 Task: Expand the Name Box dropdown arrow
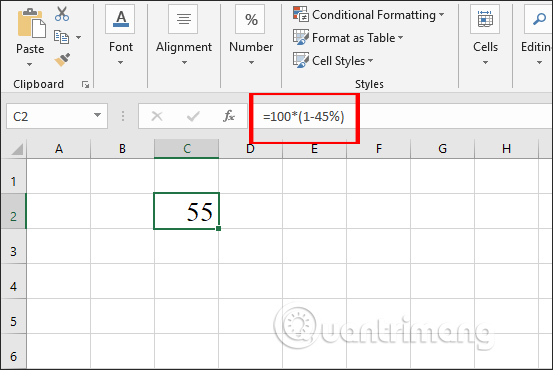pyautogui.click(x=97, y=115)
